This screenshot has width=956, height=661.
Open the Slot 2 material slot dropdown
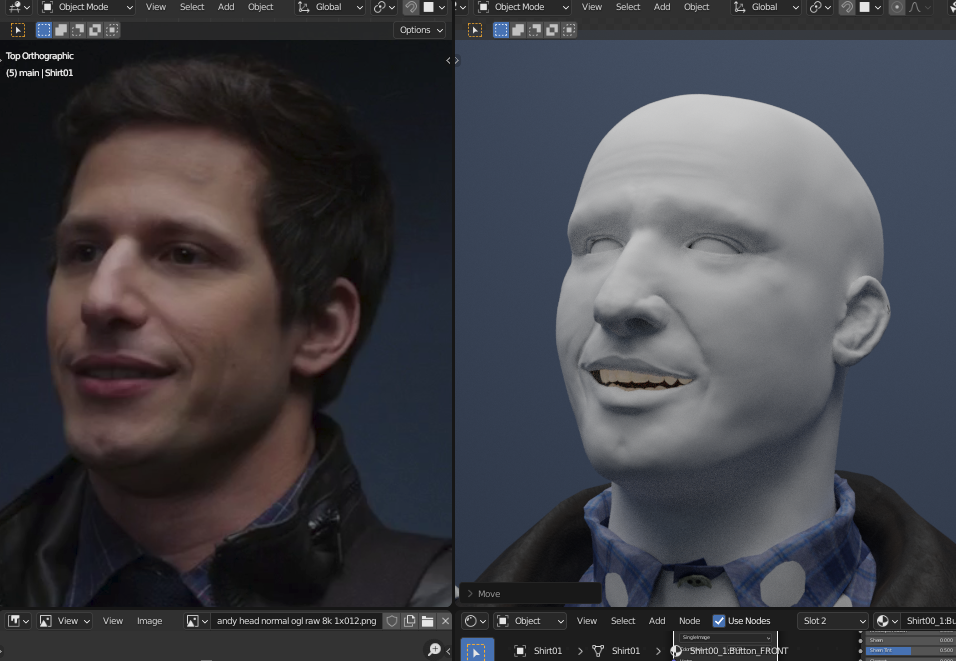[x=833, y=621]
